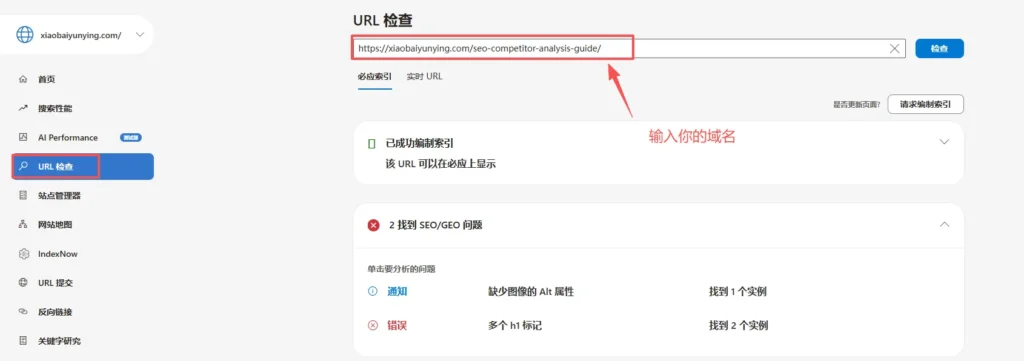Click the 站点管理器 document icon
Image resolution: width=1024 pixels, height=361 pixels.
tap(24, 196)
